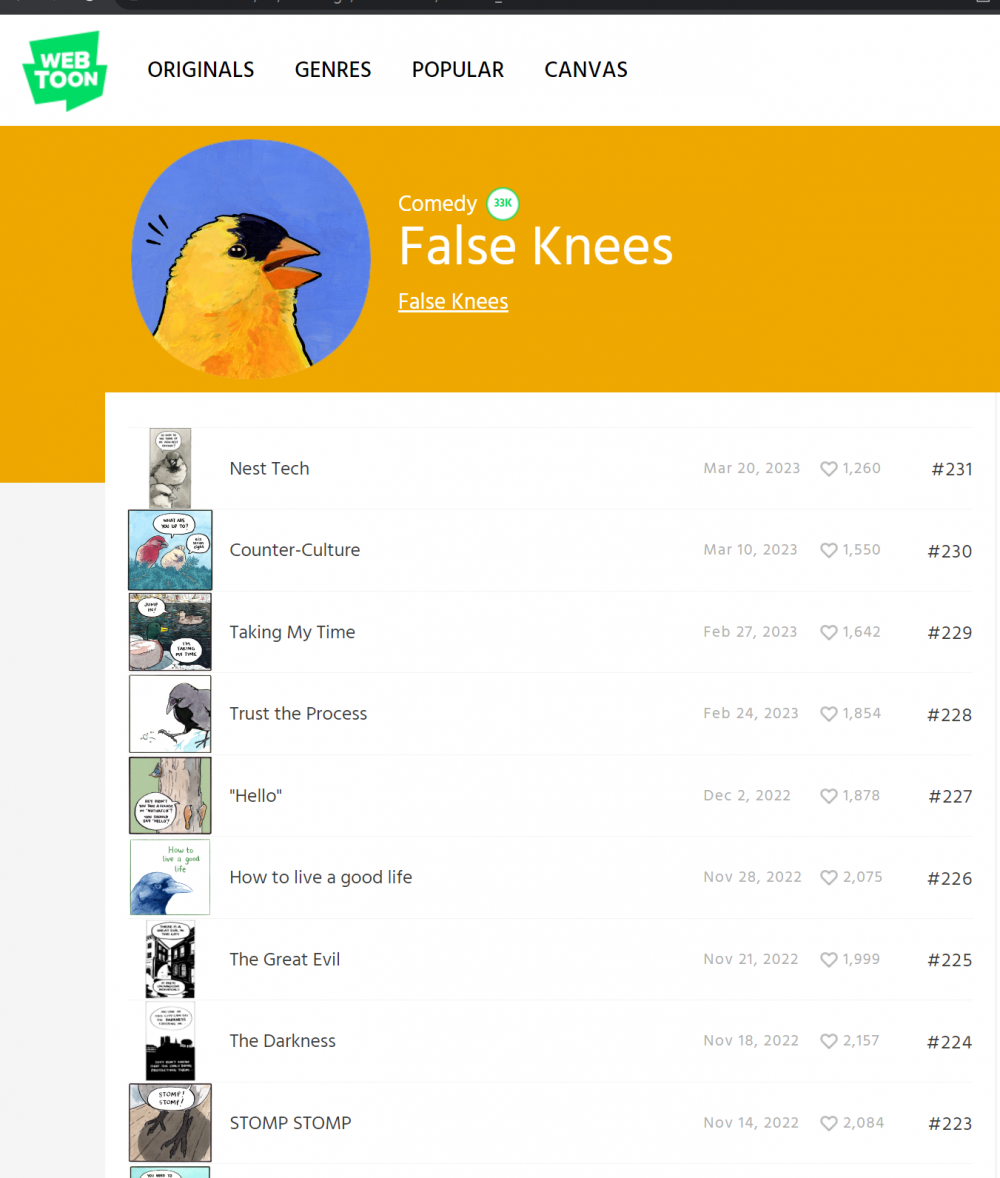Viewport: 1000px width, 1178px height.
Task: Click heart icon for Counter-Culture episode
Action: [829, 551]
